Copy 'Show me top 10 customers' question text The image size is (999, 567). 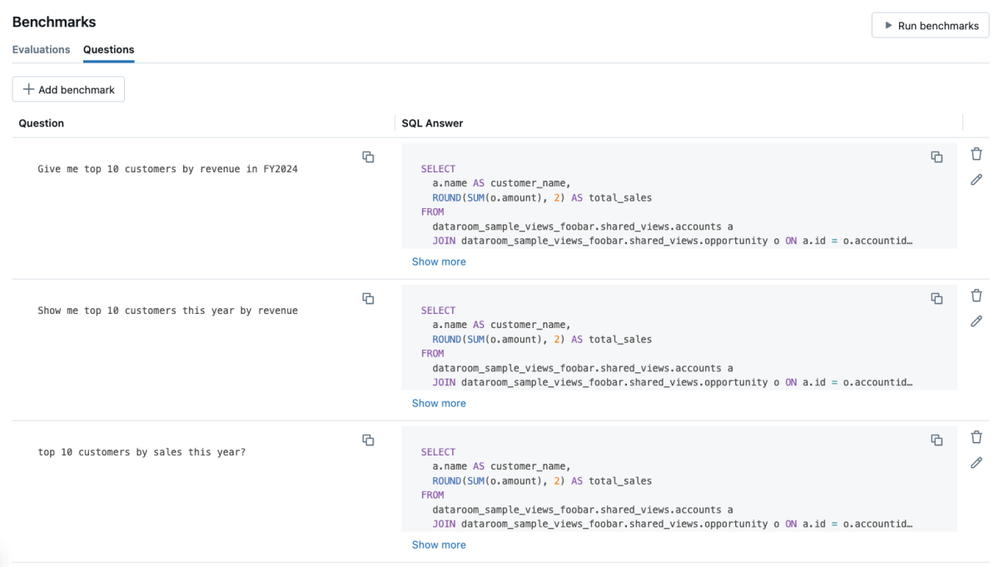point(368,299)
